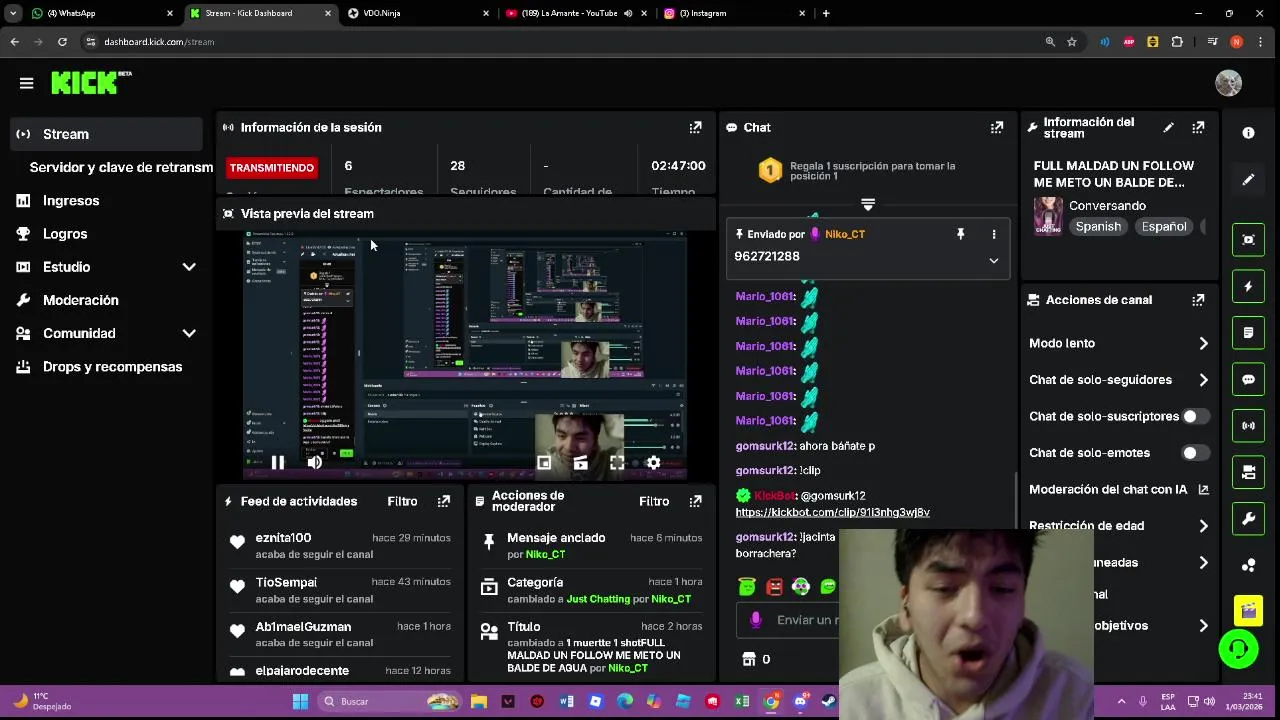Click the Español tag chip
Image resolution: width=1280 pixels, height=720 pixels.
[1164, 227]
